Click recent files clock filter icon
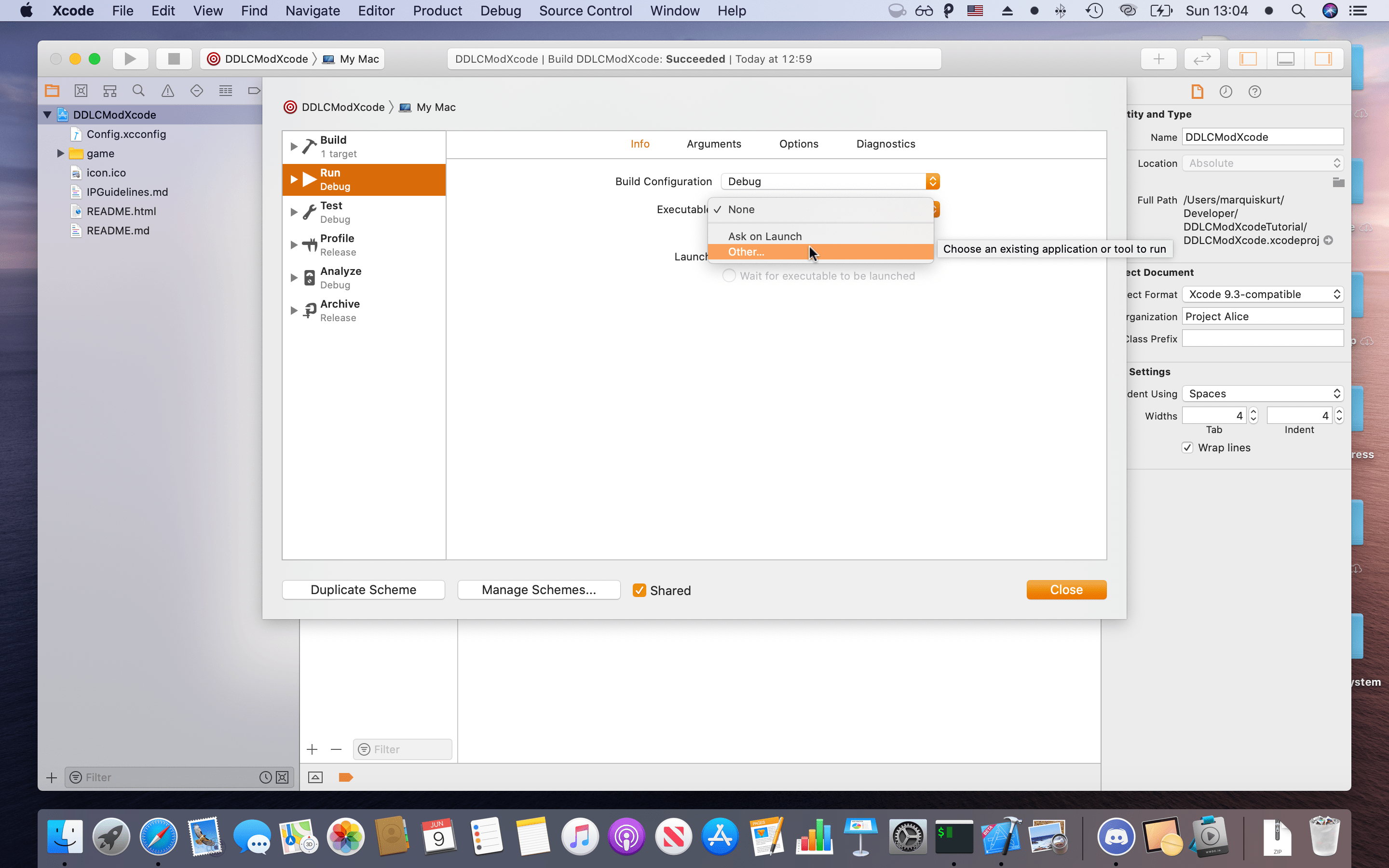 pos(265,777)
